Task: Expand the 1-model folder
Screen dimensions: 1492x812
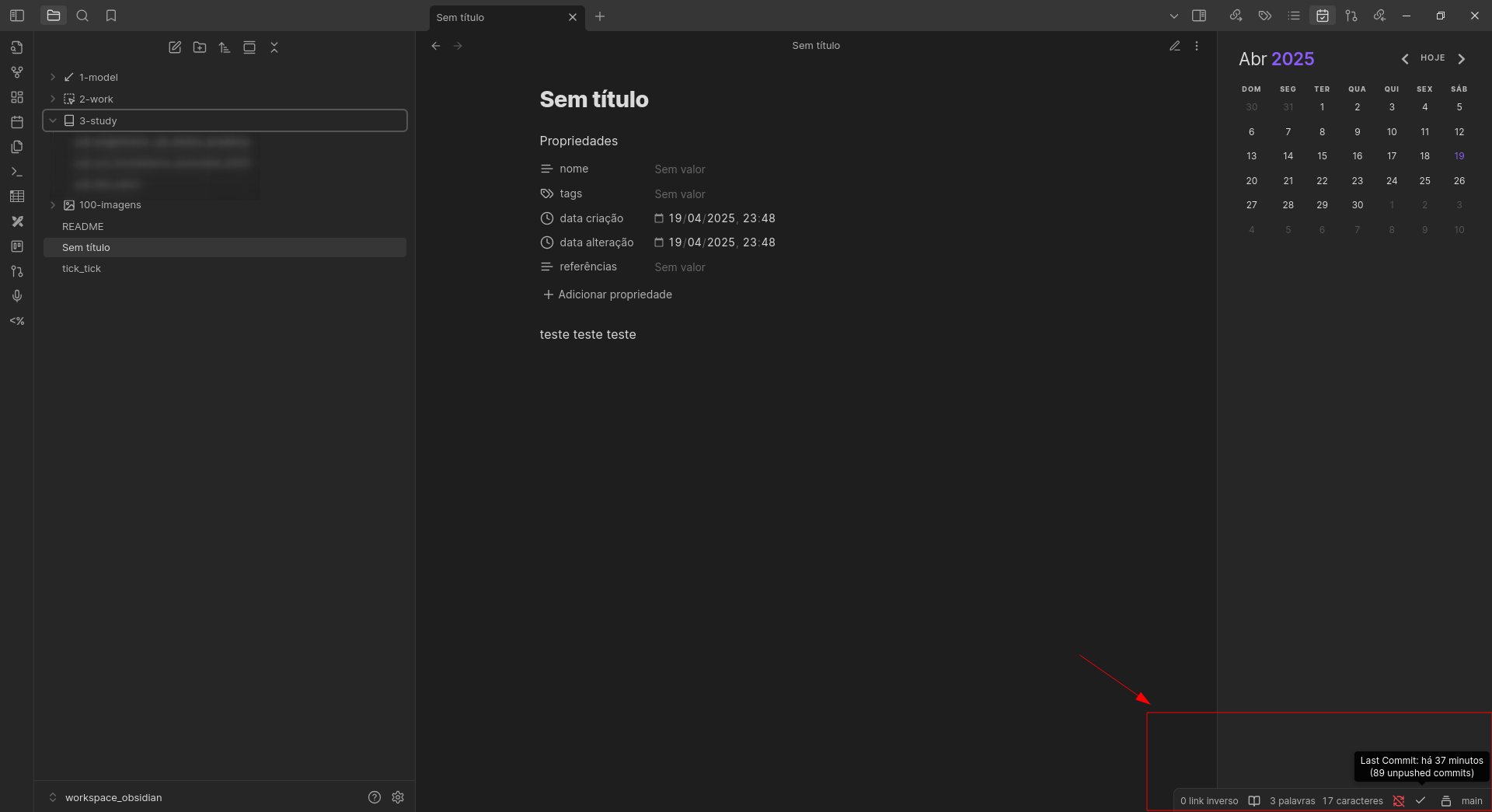Action: (225, 77)
